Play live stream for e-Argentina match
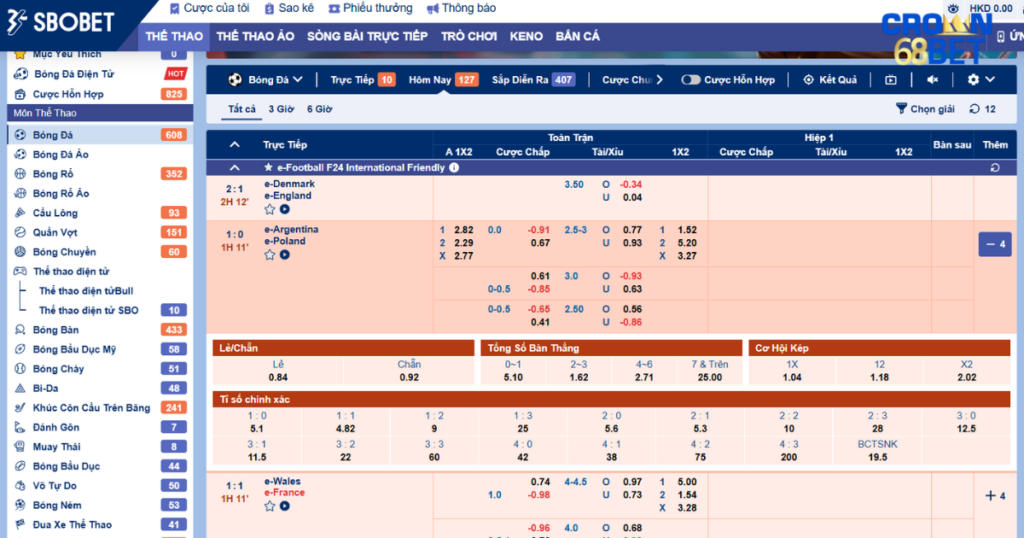 285,255
